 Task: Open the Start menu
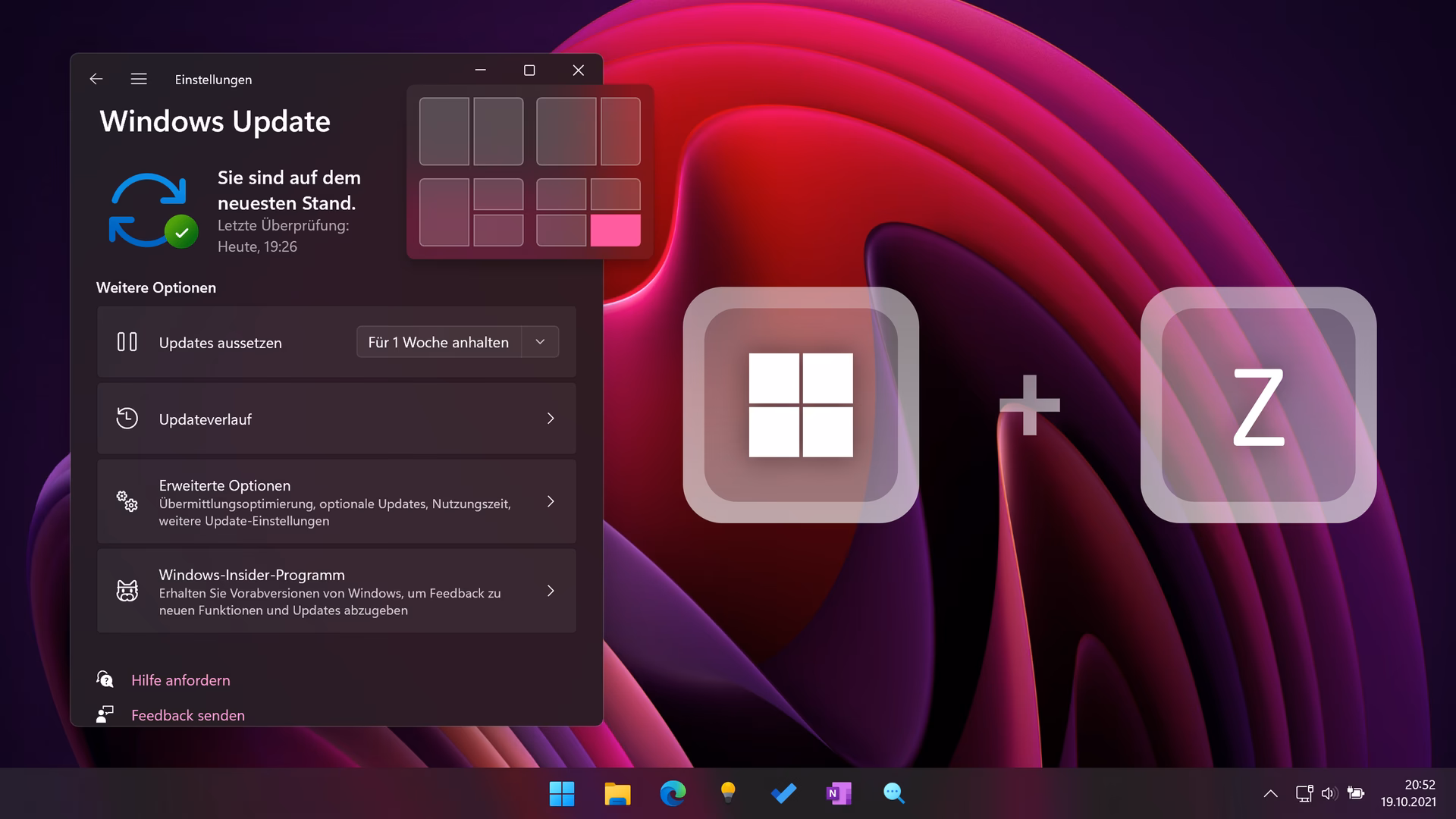561,793
